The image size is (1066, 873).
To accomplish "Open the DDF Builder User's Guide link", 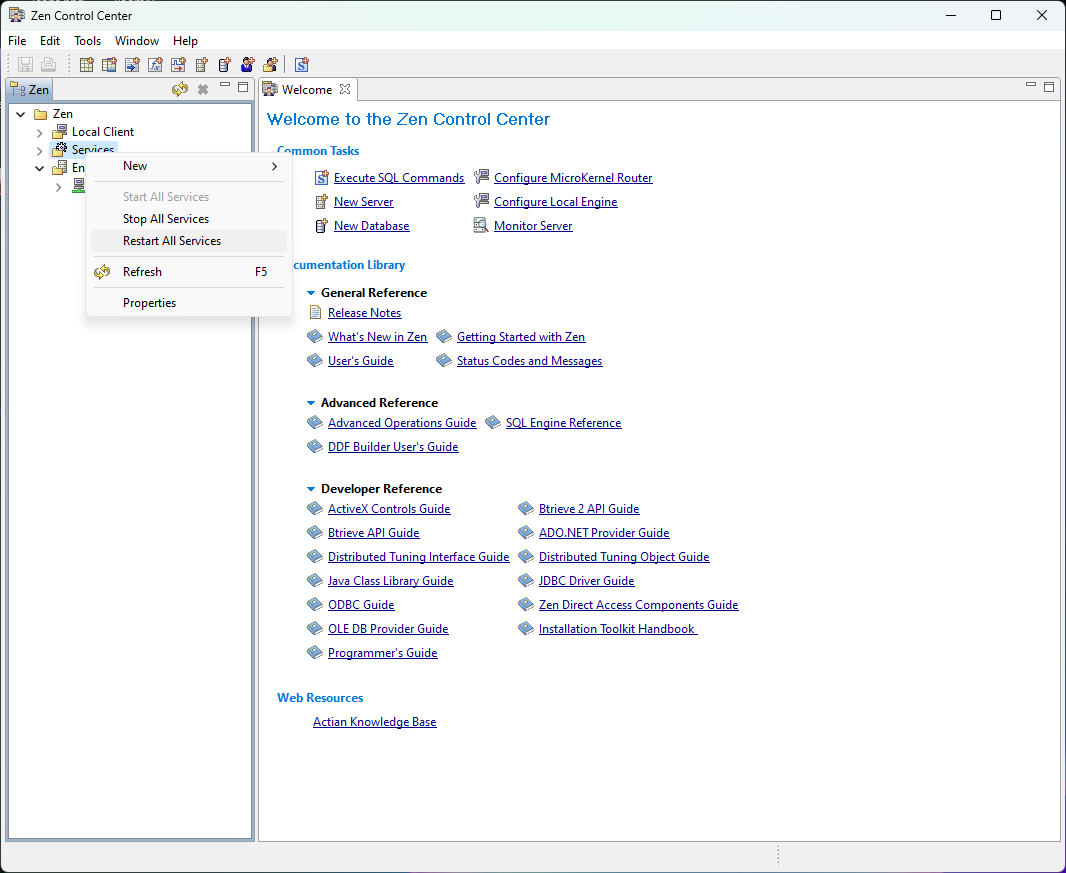I will coord(393,447).
